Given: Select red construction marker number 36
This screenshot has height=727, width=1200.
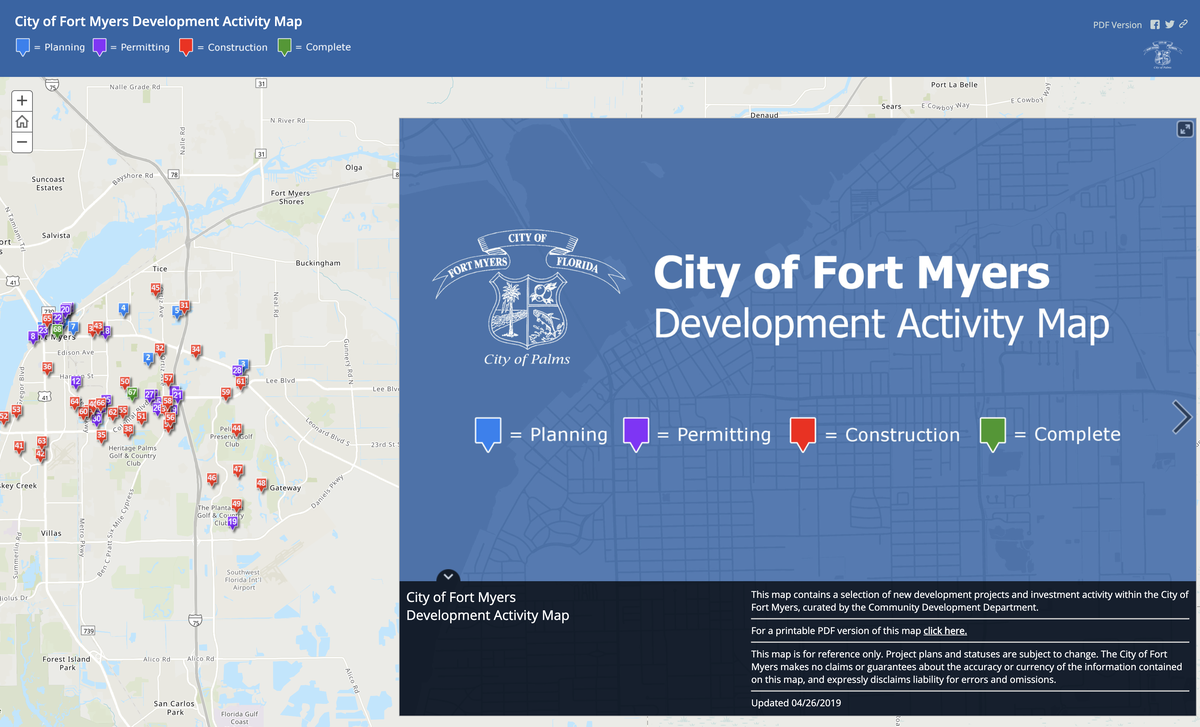Looking at the screenshot, I should pos(47,368).
